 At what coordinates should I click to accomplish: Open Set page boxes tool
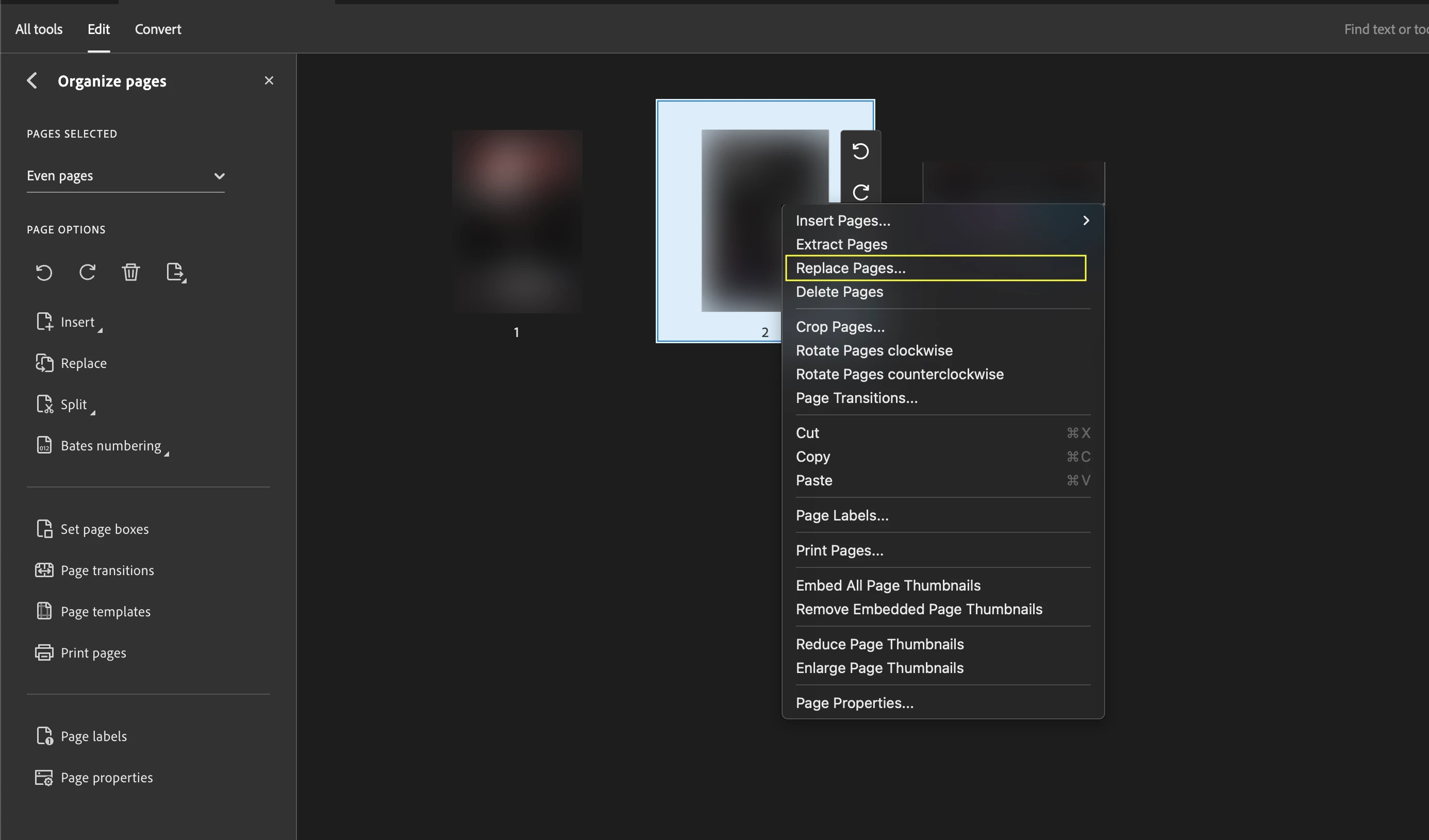104,529
